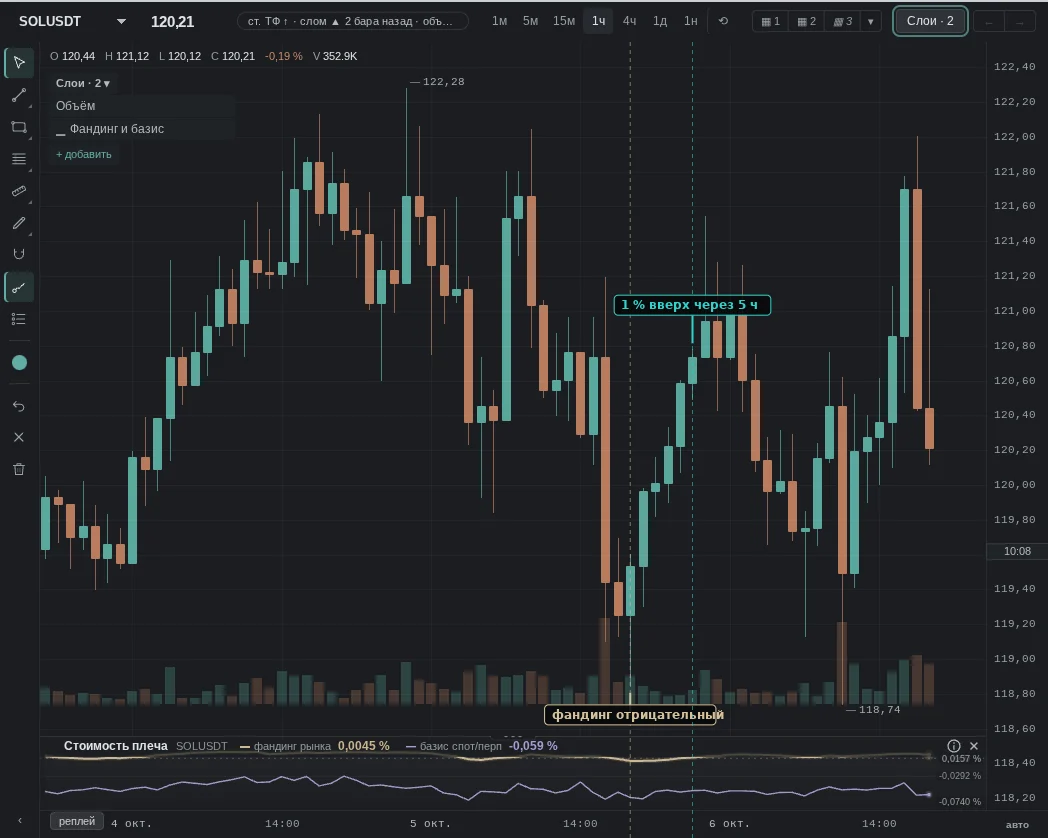Select the Фандинг и базис layer
Viewport: 1048px width, 838px height.
click(x=143, y=129)
